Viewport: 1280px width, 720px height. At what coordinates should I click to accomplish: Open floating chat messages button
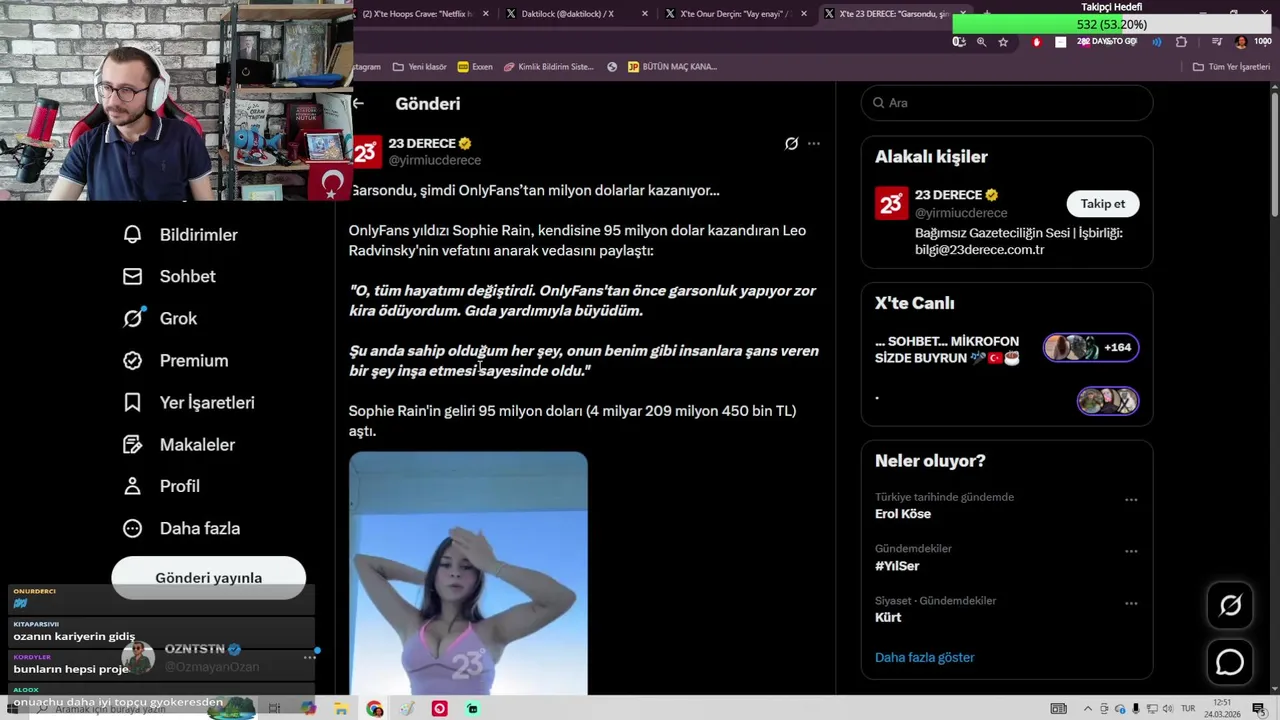(1230, 662)
